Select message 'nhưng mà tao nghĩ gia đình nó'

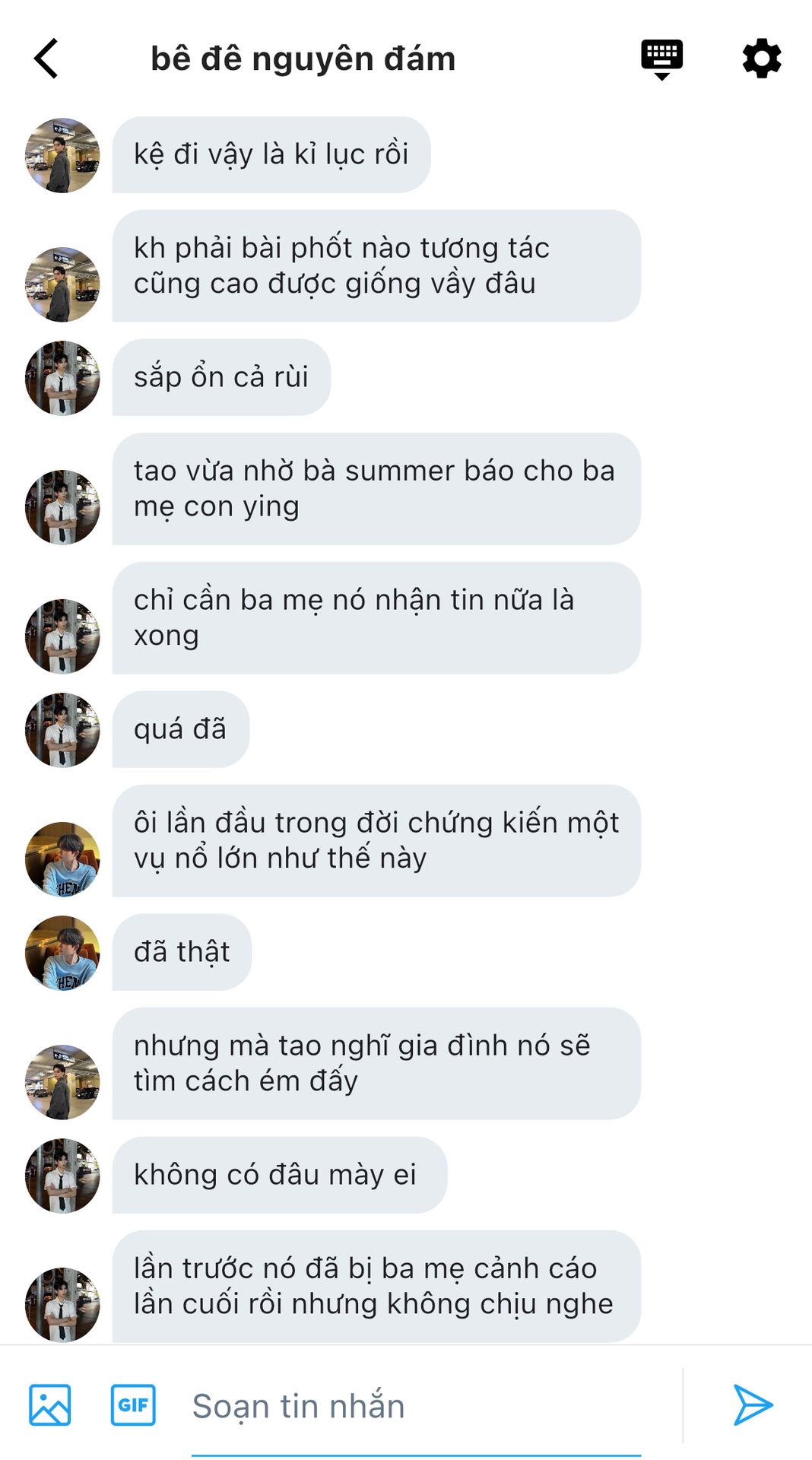(376, 1064)
